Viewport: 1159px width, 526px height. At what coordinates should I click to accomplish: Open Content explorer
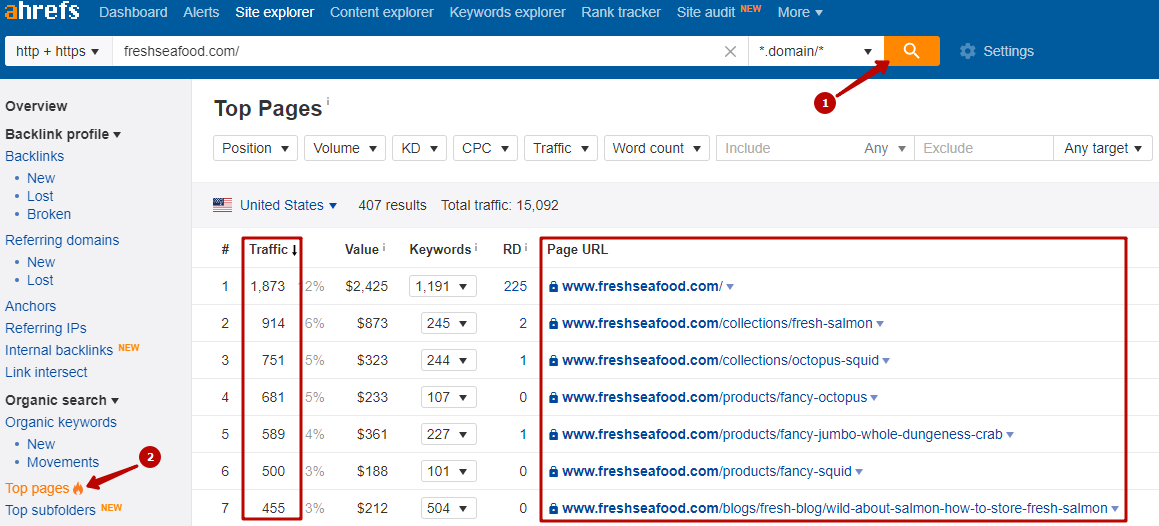pyautogui.click(x=381, y=12)
